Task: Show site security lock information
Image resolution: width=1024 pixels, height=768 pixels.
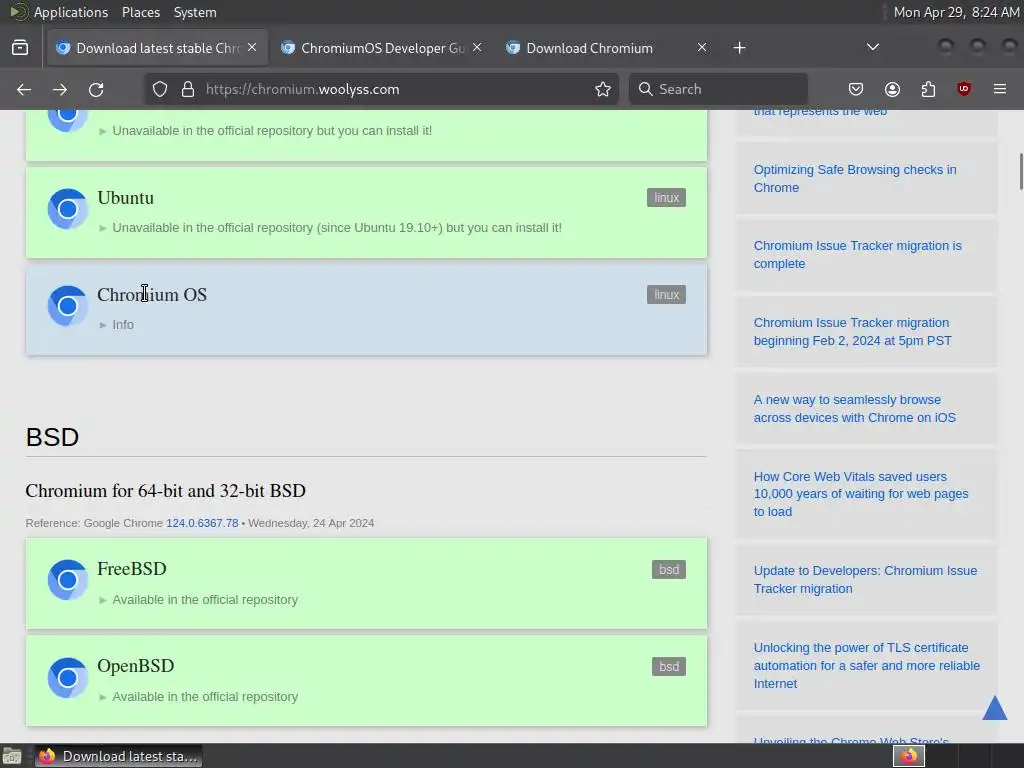Action: coord(188,89)
